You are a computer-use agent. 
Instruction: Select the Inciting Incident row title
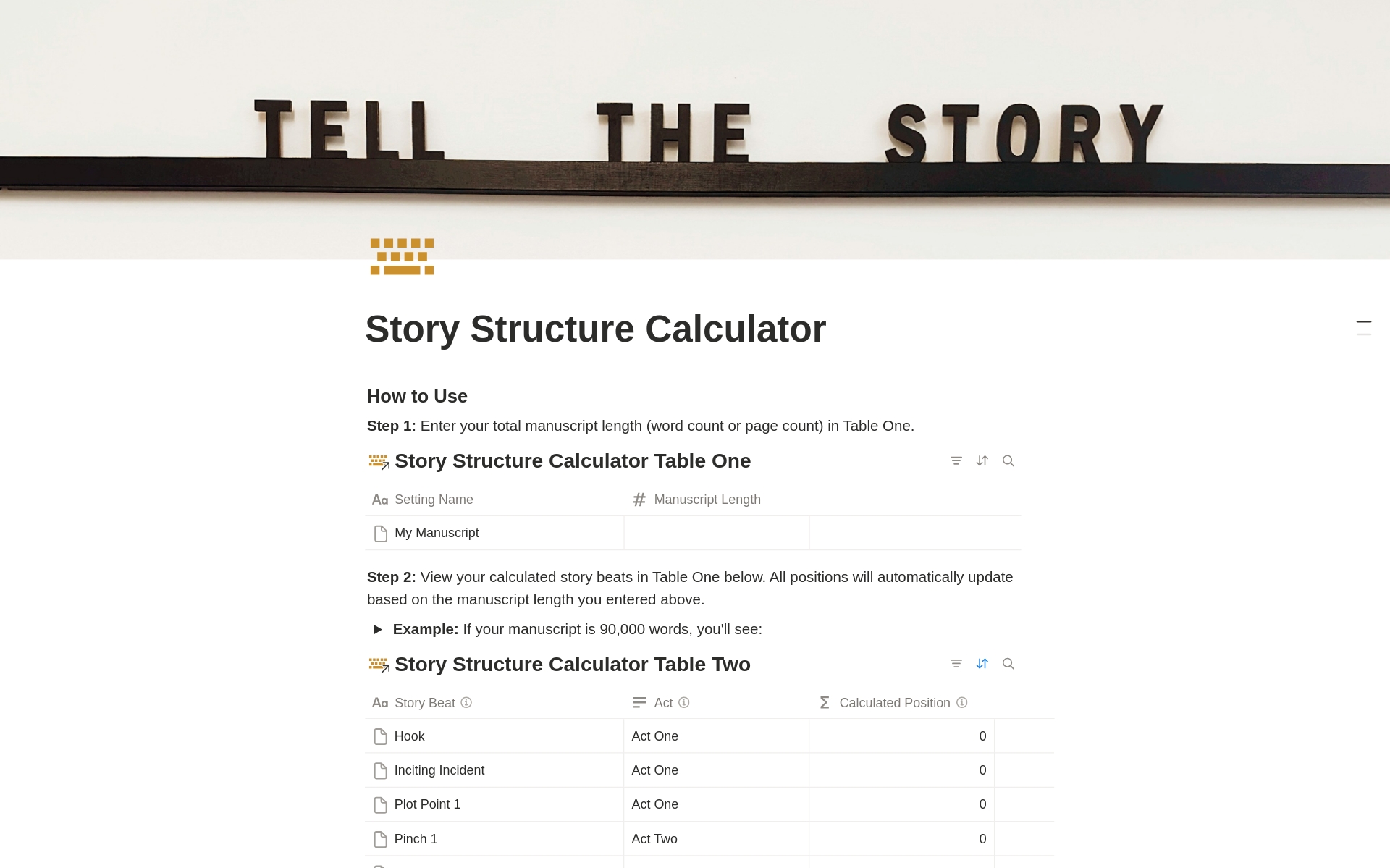[x=439, y=770]
